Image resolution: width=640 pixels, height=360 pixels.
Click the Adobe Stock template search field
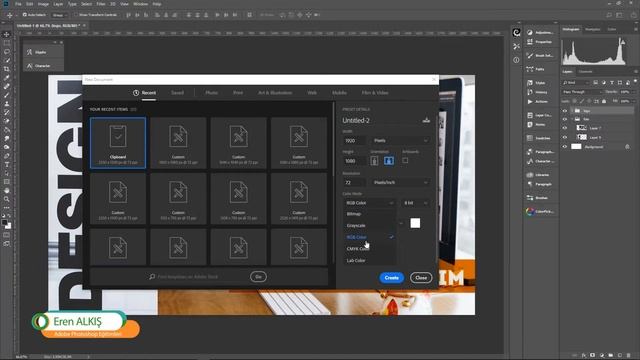tap(197, 277)
